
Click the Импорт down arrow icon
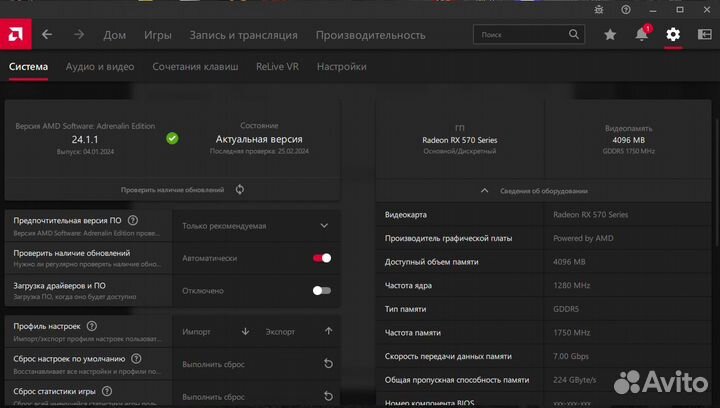click(245, 331)
